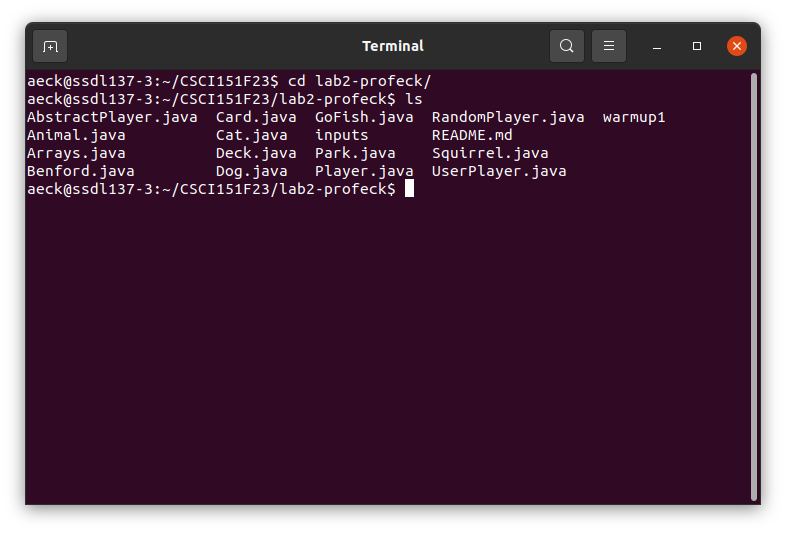Click the UserPlayer.java filename

pyautogui.click(x=499, y=171)
